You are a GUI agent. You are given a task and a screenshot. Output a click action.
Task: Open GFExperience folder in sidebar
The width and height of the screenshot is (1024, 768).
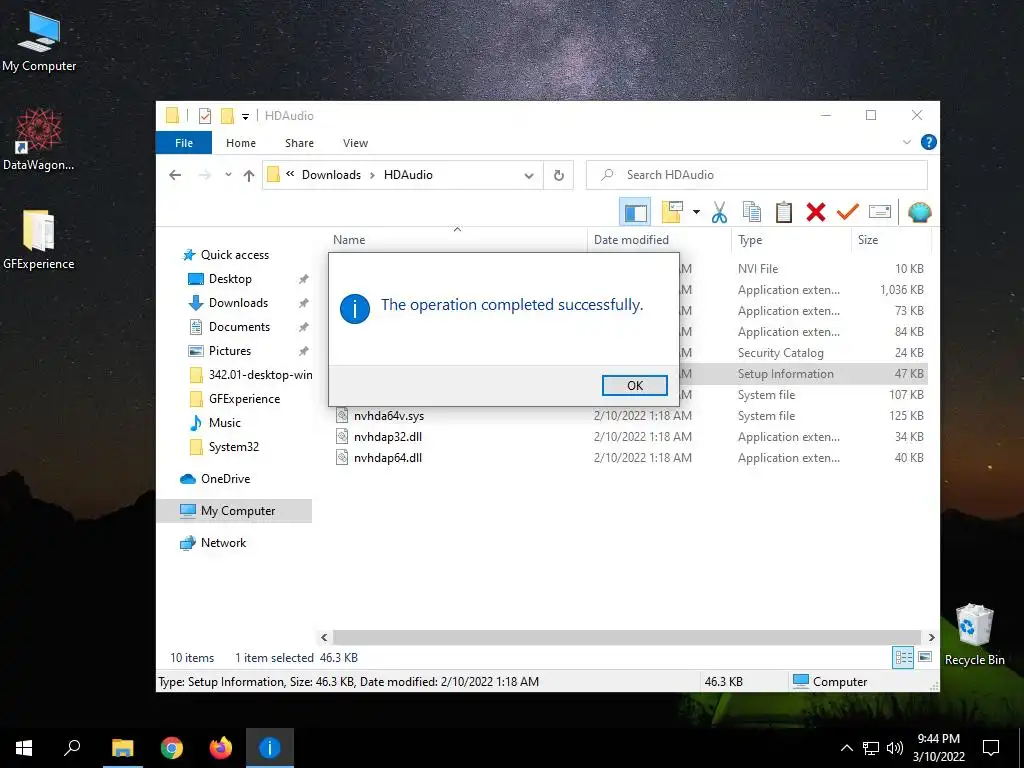click(244, 399)
